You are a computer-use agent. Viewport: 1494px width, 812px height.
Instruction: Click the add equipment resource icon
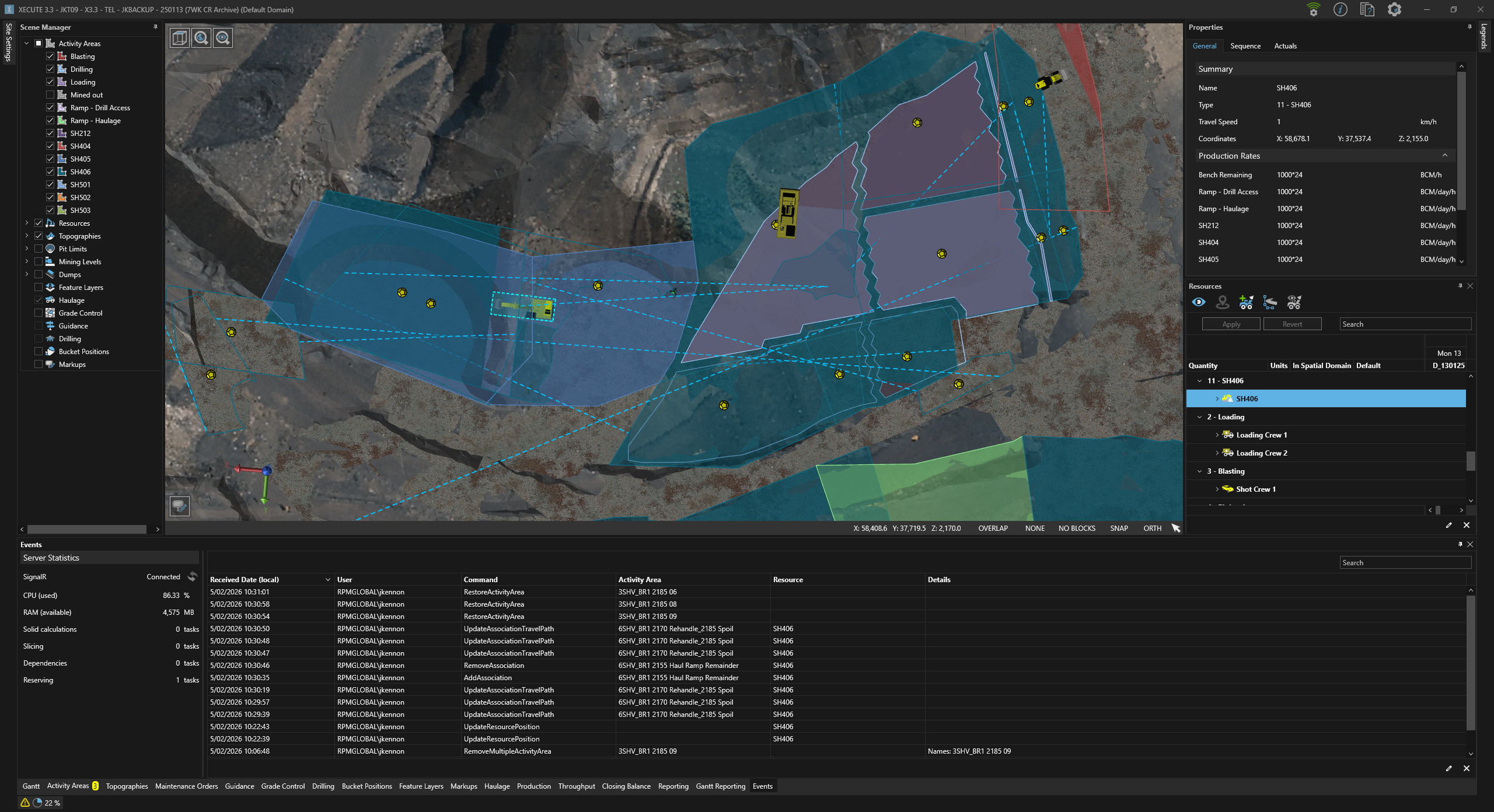coord(1246,302)
